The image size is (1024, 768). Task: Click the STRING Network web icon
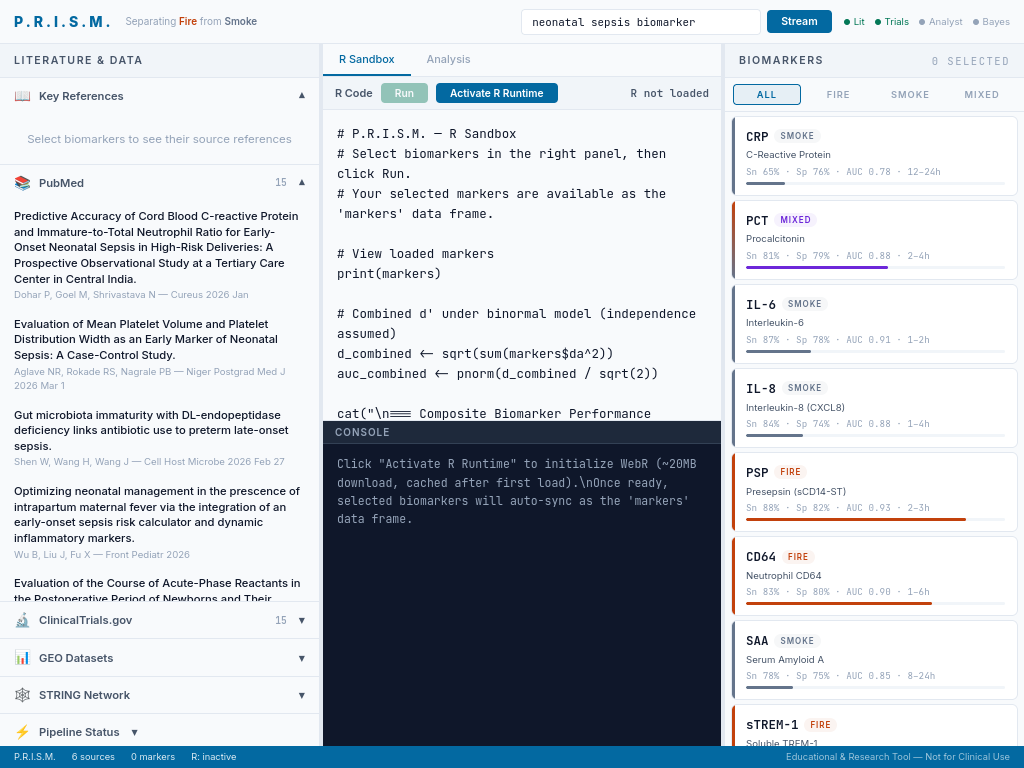[x=22, y=695]
